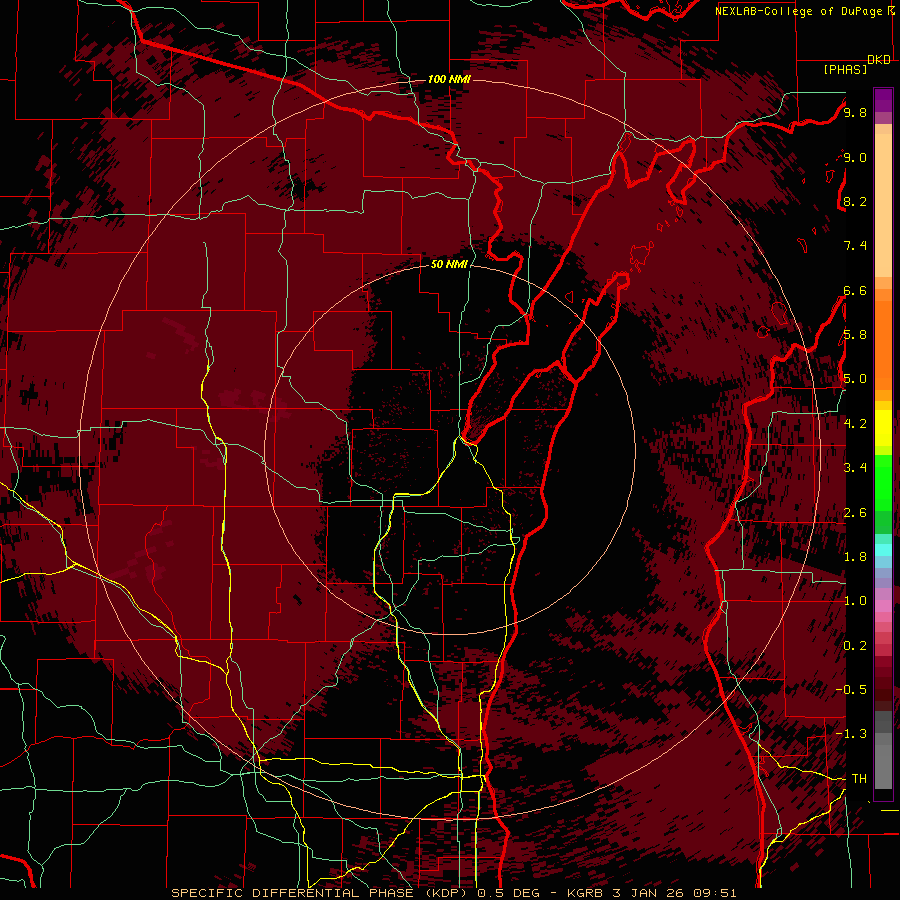Screen dimensions: 900x900
Task: Click the 09:51 timestamp in the caption
Action: (x=715, y=893)
